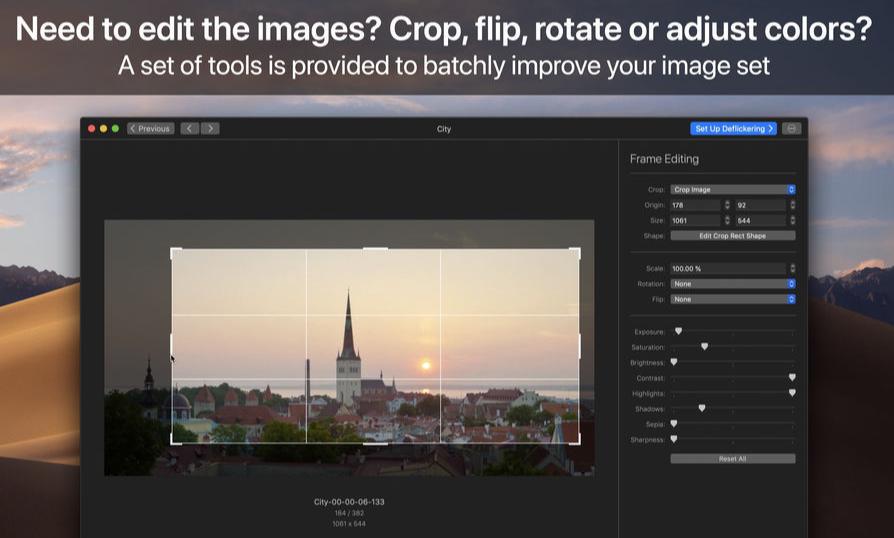
Task: Click the more options icon beside Set Up Deflickering
Action: pos(791,129)
